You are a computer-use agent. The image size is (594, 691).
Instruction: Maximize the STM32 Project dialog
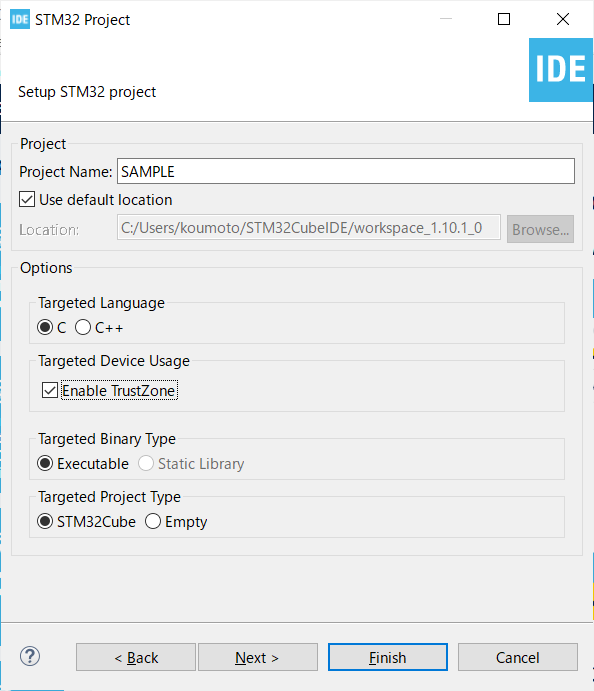[x=504, y=19]
